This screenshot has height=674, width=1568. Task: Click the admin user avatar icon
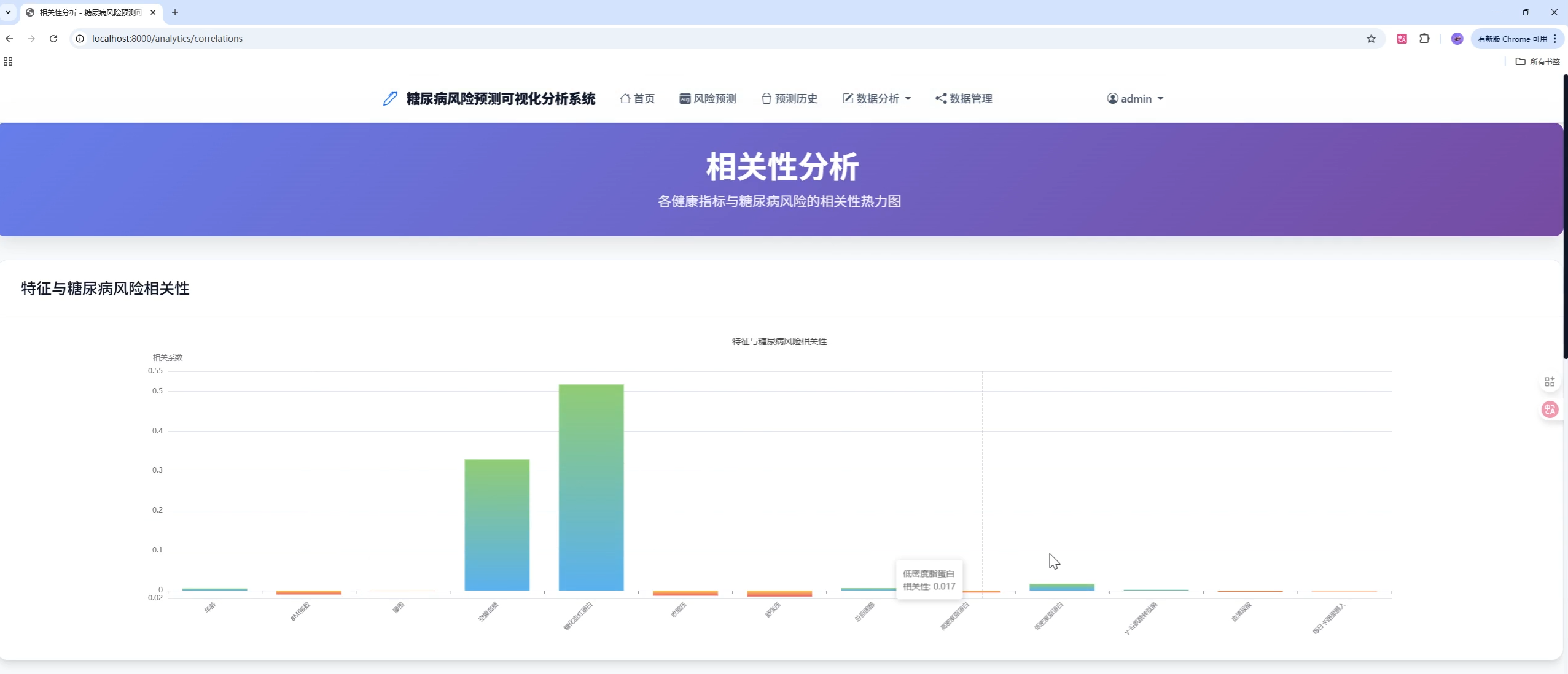point(1112,98)
